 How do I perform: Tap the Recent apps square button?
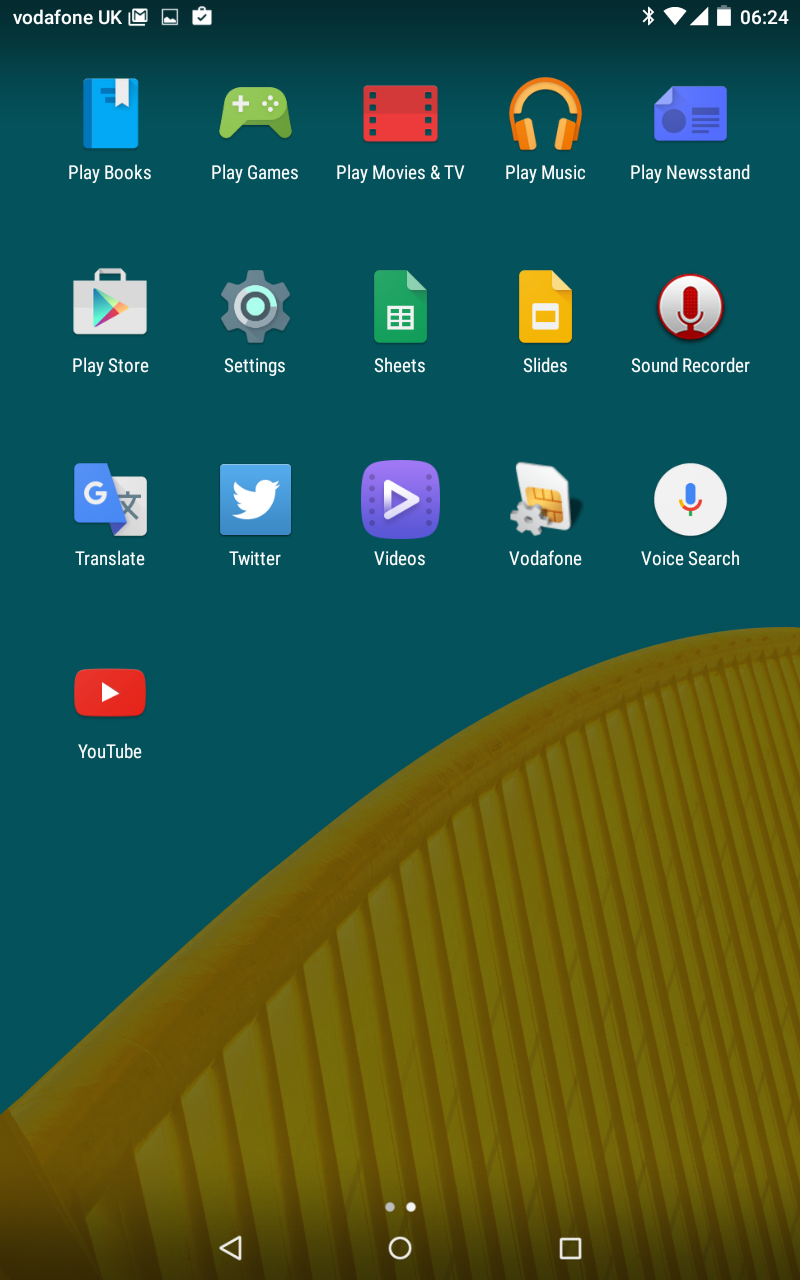tap(570, 1247)
